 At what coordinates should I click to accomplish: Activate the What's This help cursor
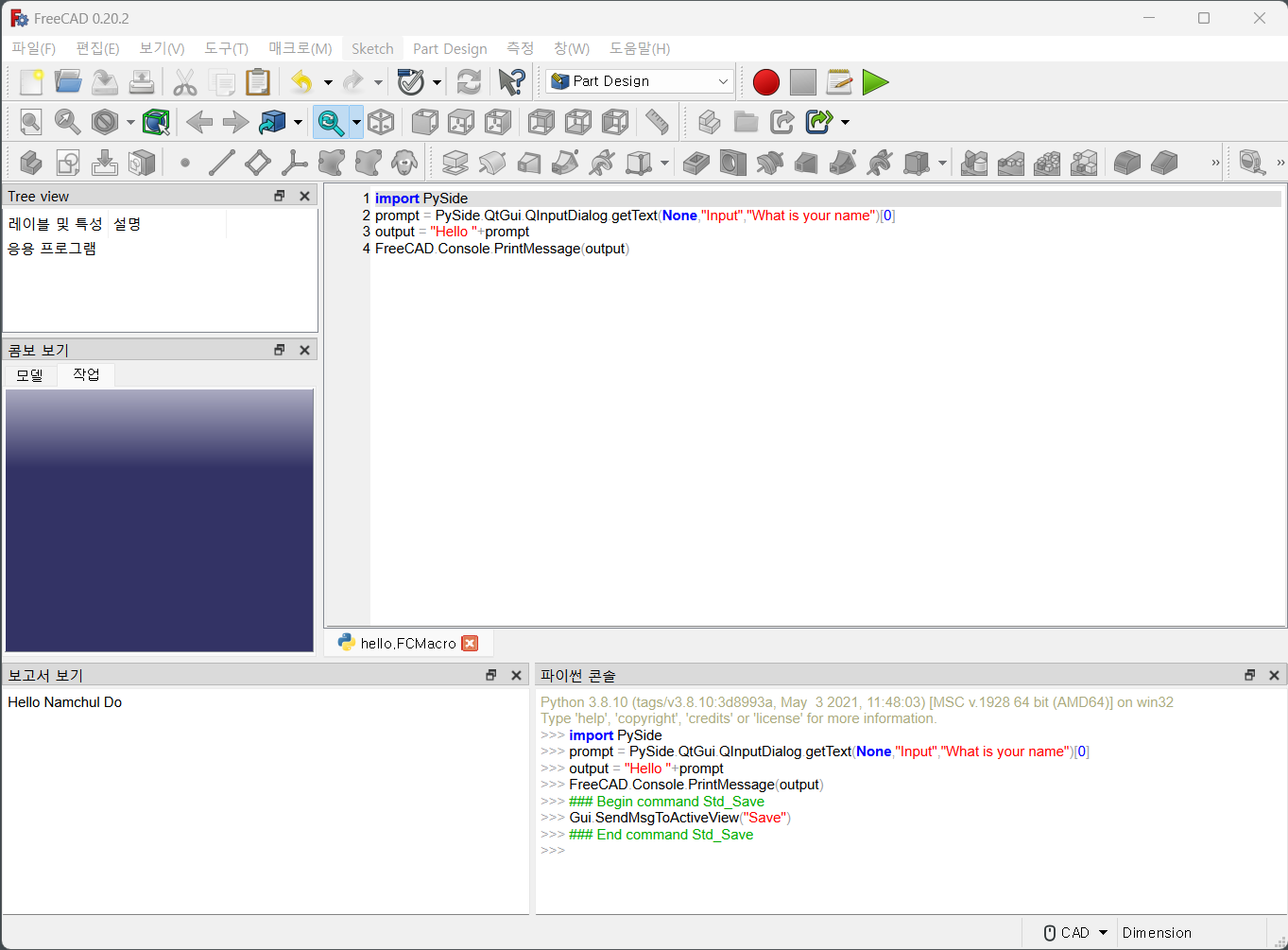(x=511, y=82)
